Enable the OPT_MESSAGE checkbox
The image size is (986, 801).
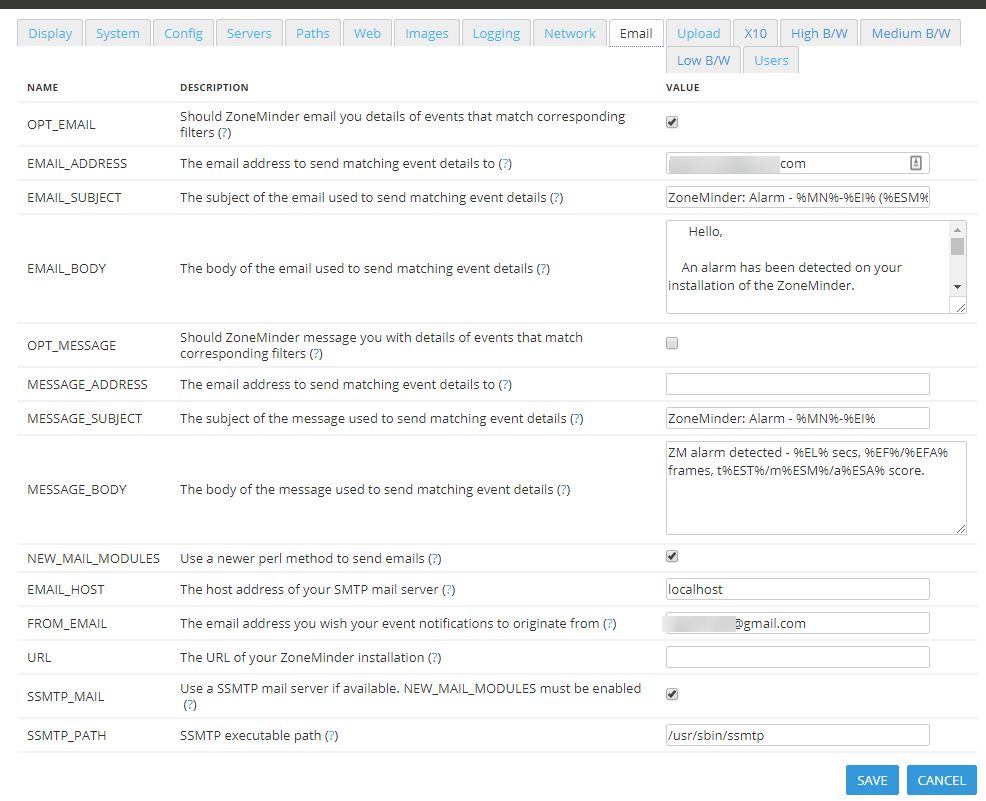click(672, 343)
